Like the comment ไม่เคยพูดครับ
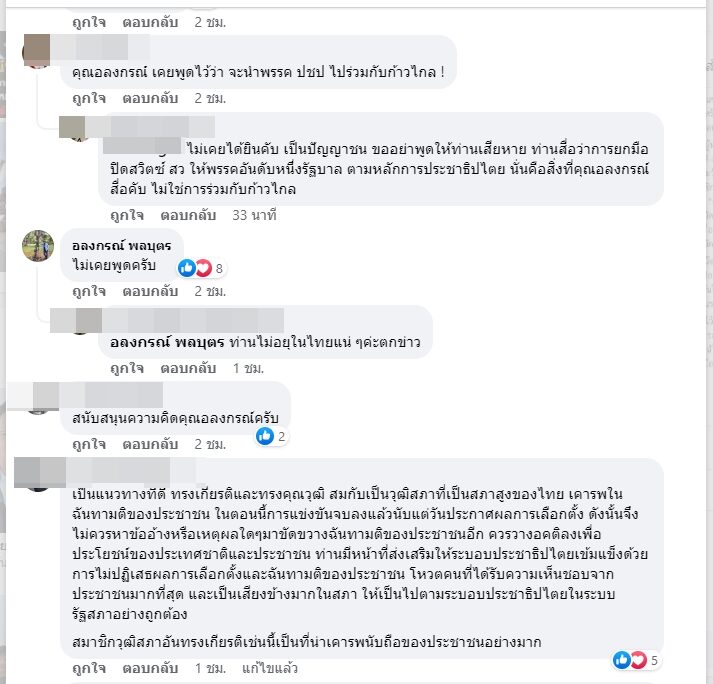This screenshot has width=713, height=684. [89, 291]
